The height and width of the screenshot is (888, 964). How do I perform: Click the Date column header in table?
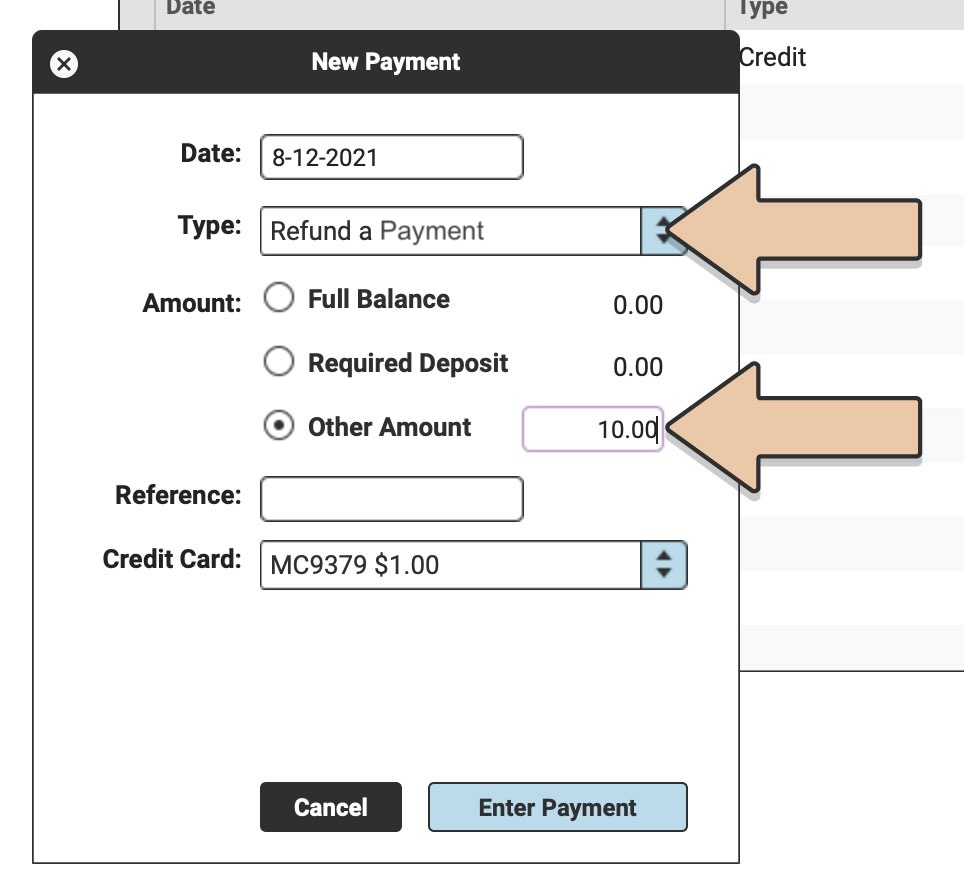point(190,9)
